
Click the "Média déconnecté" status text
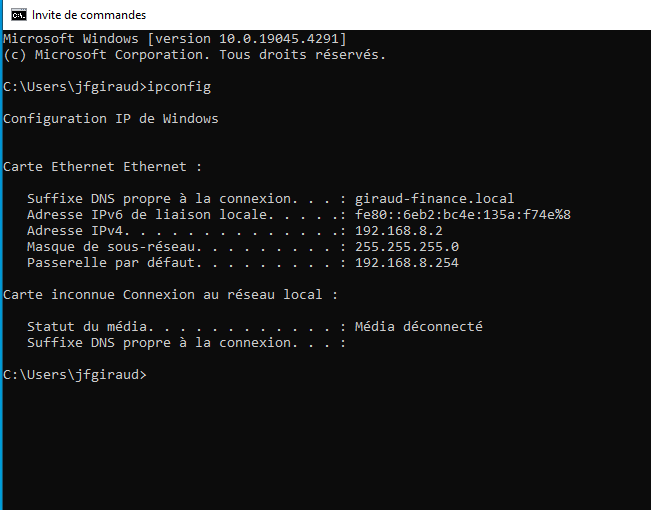tap(418, 326)
